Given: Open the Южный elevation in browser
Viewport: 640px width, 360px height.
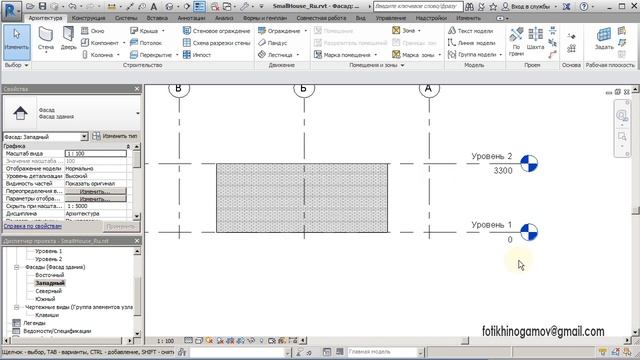Looking at the screenshot, I should [45, 299].
